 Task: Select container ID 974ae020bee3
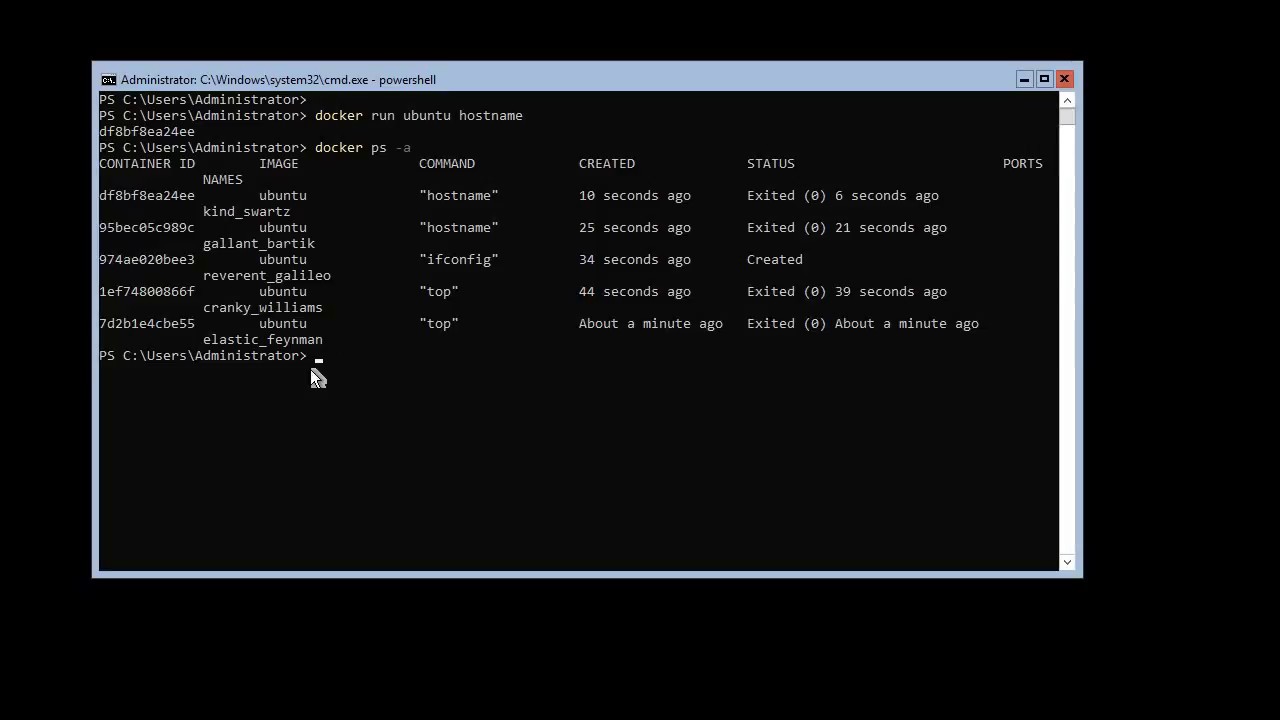[147, 260]
